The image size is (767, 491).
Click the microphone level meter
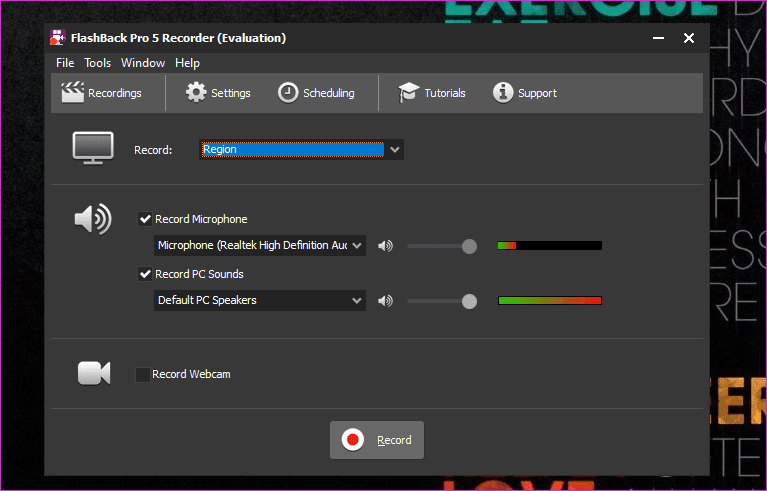[x=550, y=246]
